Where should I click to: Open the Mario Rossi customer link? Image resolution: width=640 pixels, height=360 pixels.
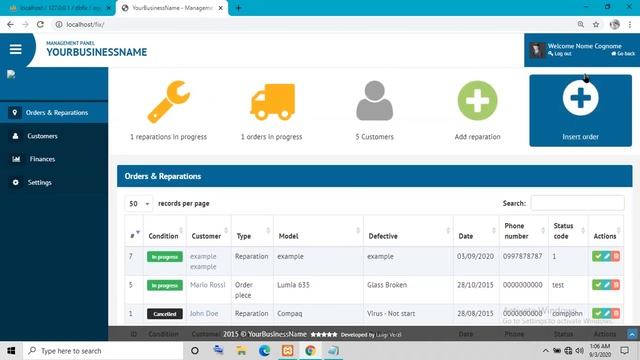coord(208,285)
